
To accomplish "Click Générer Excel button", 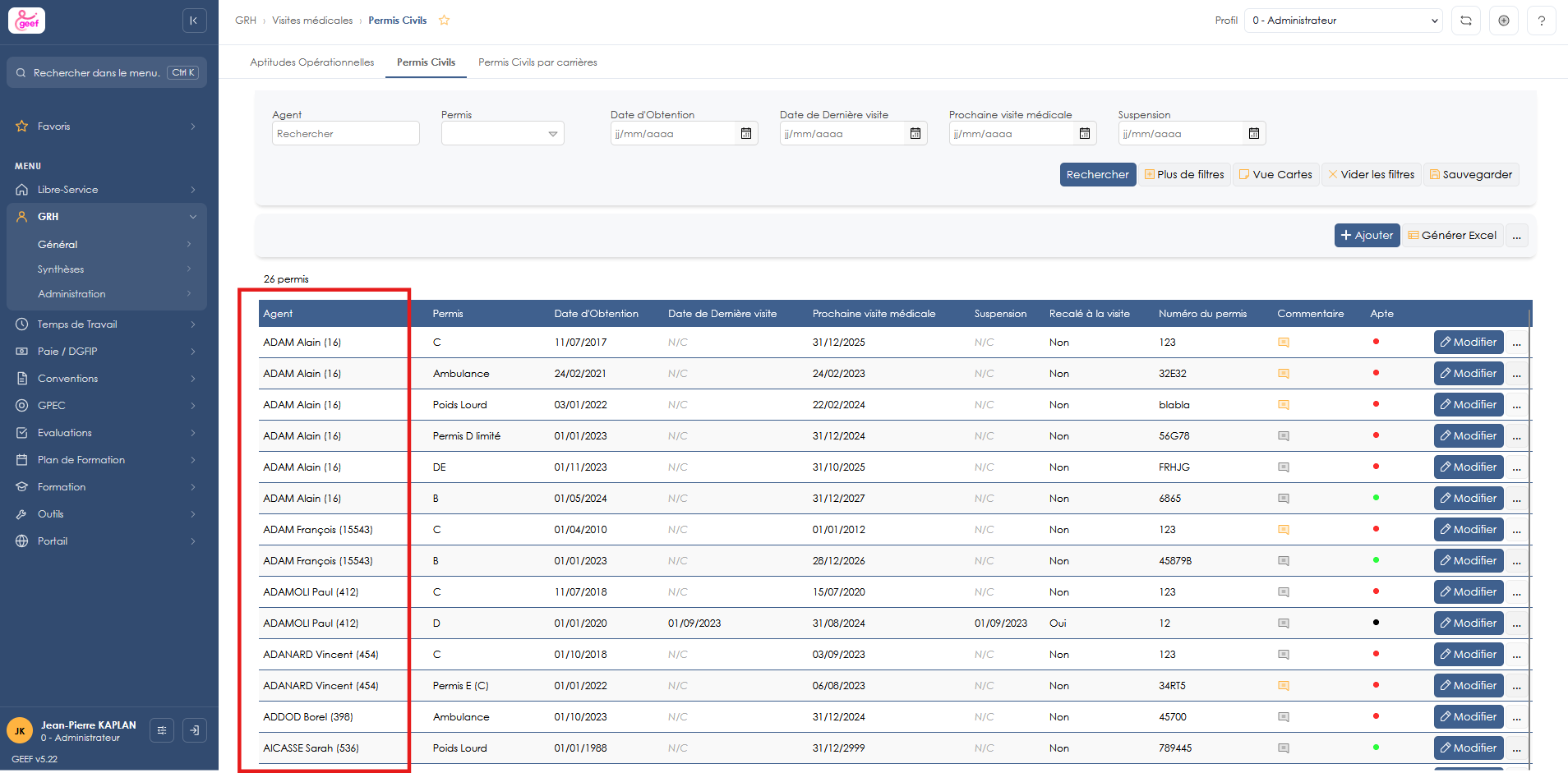I will (1452, 236).
